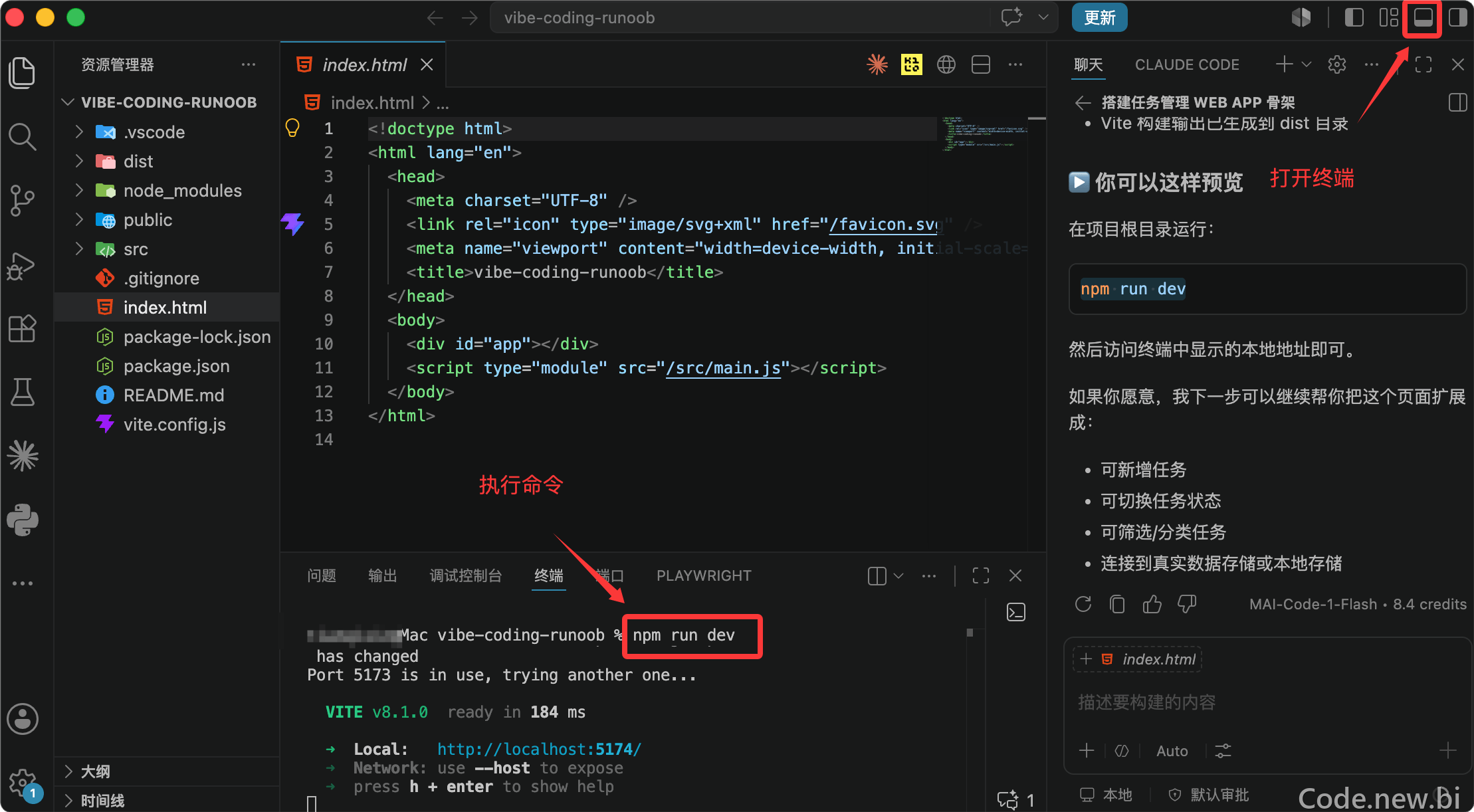Navigate back arrow in title bar
Screen dimensions: 1474x812
[435, 17]
